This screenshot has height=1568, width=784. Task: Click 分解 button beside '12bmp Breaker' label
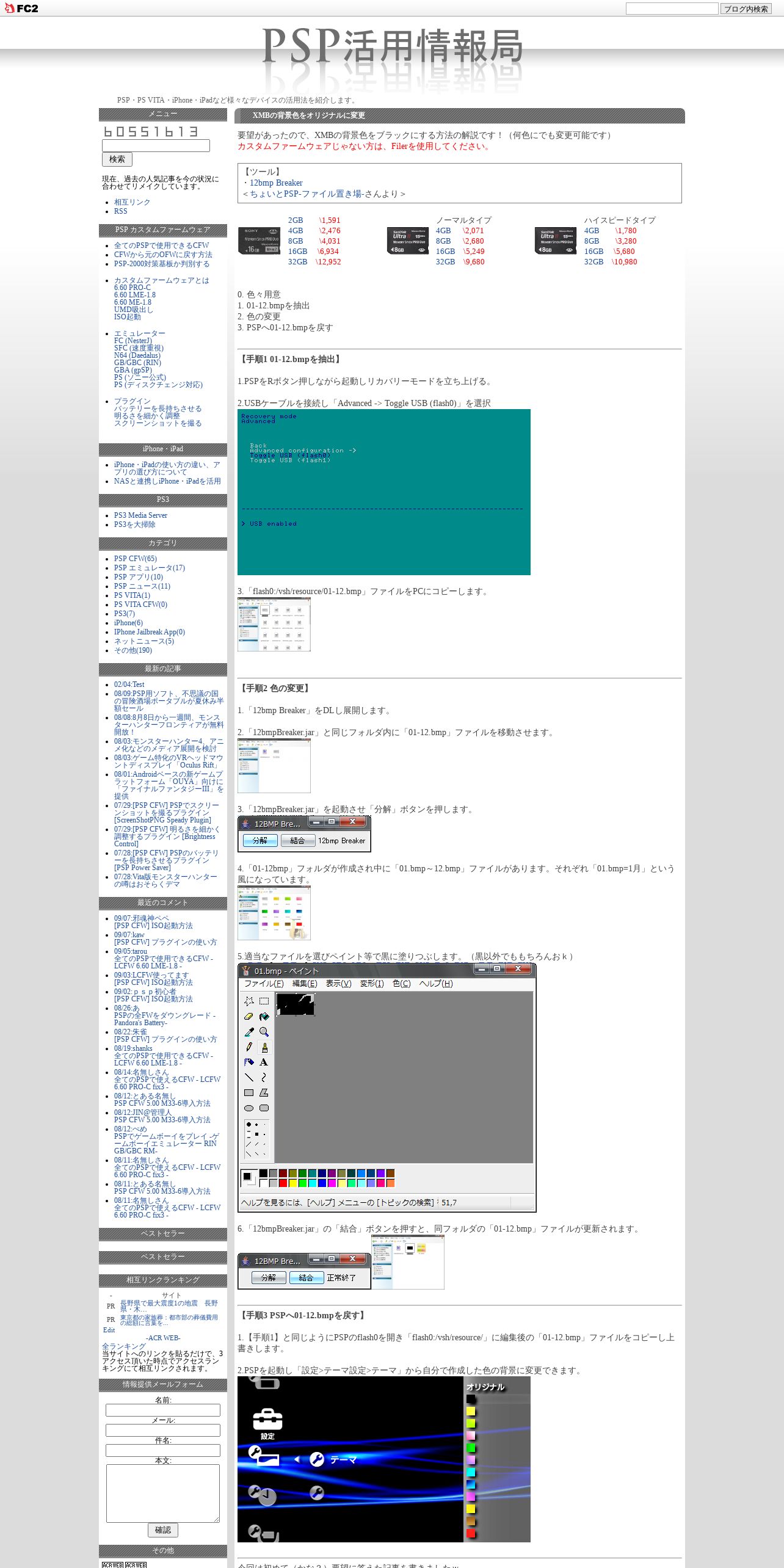pos(260,841)
